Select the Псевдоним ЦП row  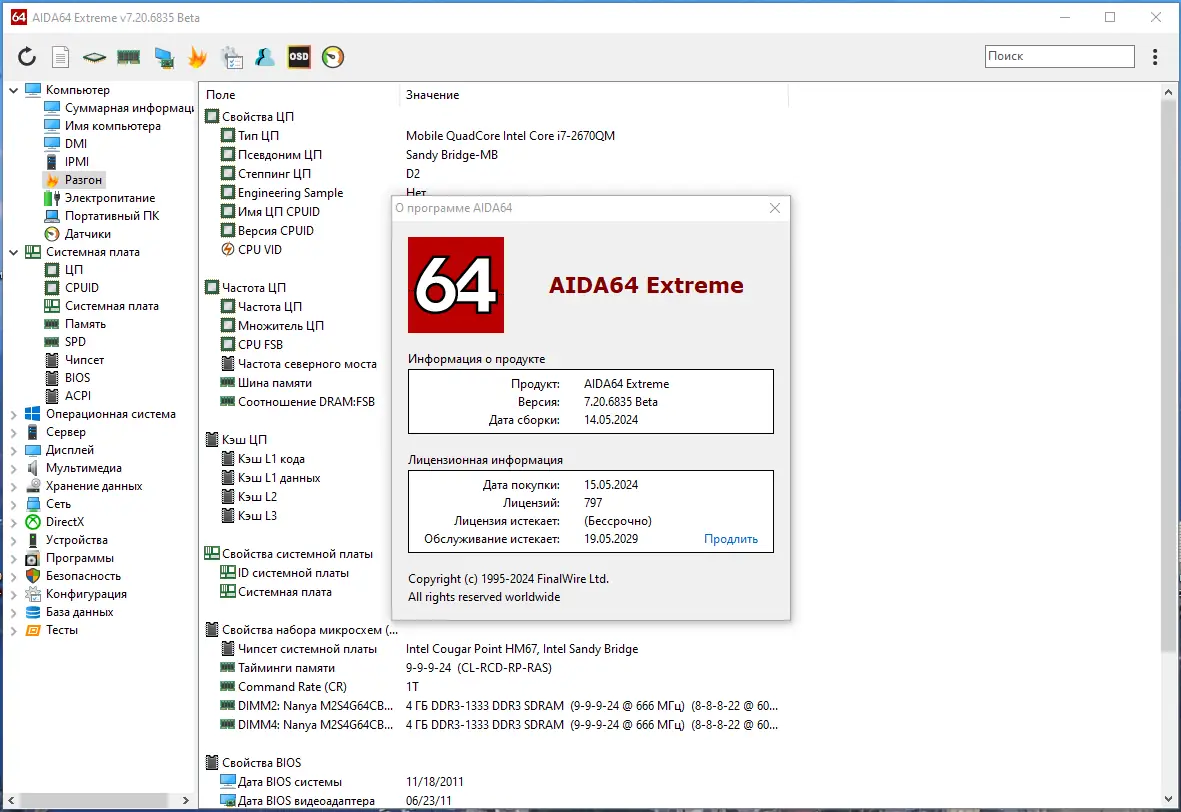(x=497, y=155)
